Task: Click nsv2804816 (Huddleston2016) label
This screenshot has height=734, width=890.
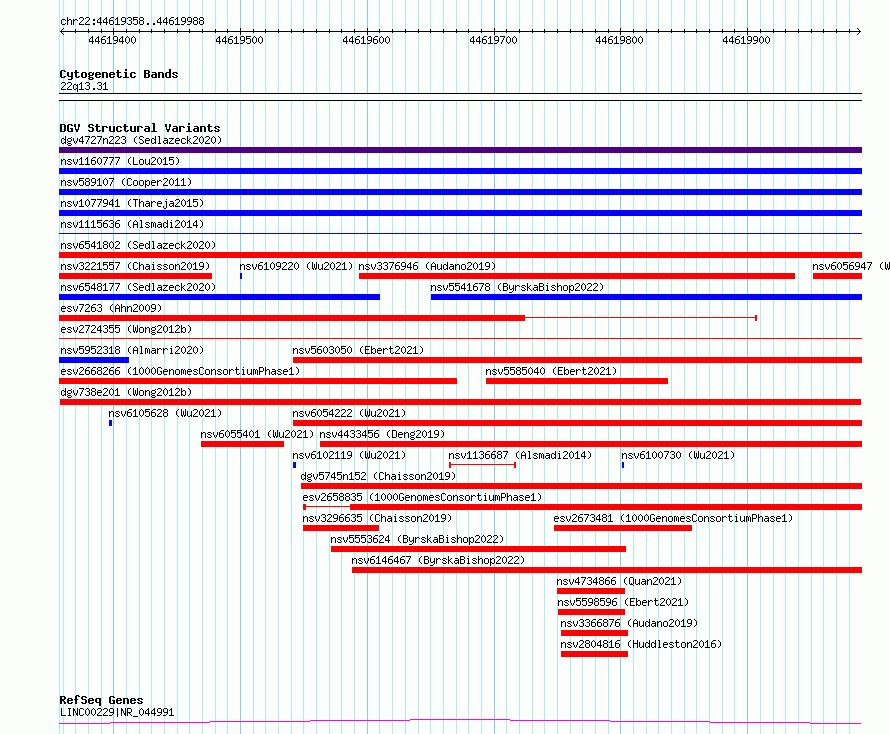Action: click(641, 644)
